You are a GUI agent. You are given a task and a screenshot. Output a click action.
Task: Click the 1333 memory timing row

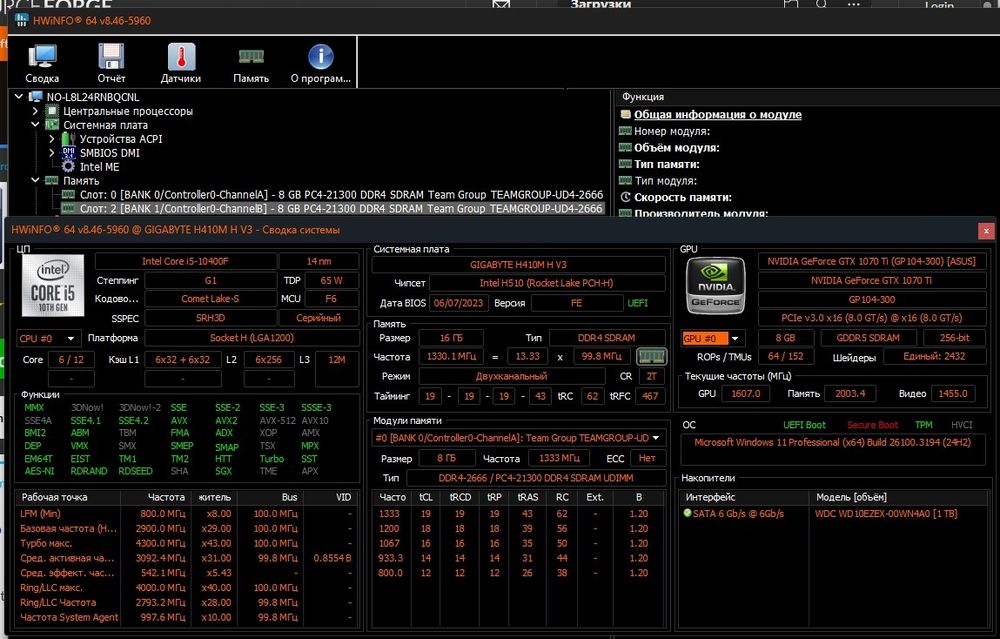(518, 513)
